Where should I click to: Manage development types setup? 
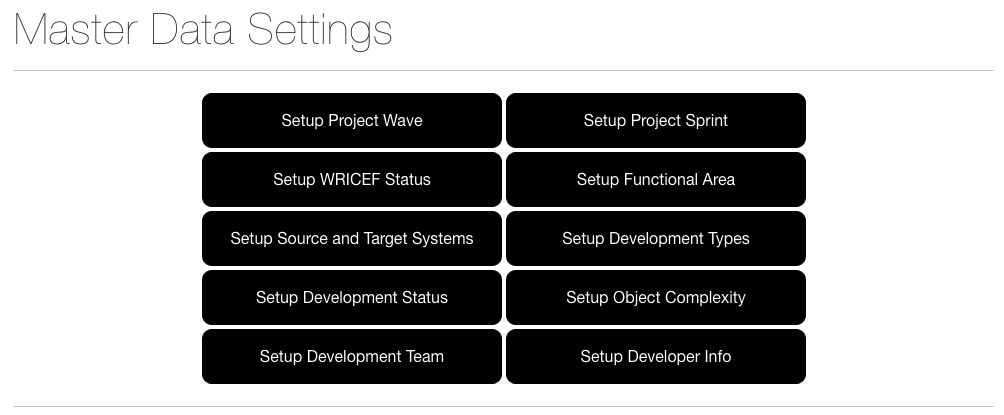click(656, 239)
